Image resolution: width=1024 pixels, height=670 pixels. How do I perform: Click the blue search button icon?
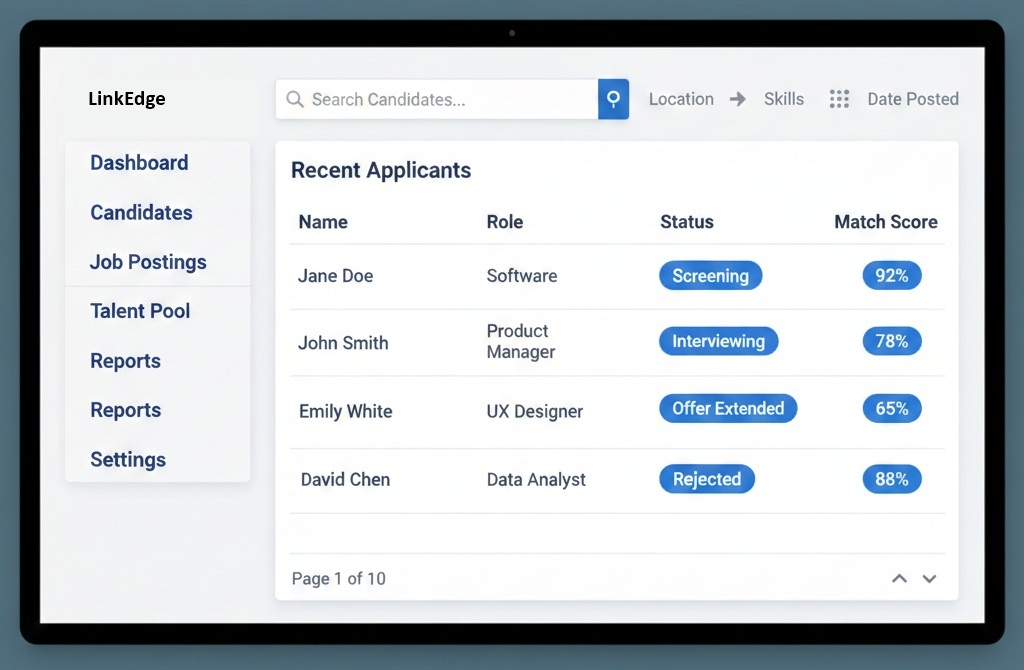tap(613, 99)
